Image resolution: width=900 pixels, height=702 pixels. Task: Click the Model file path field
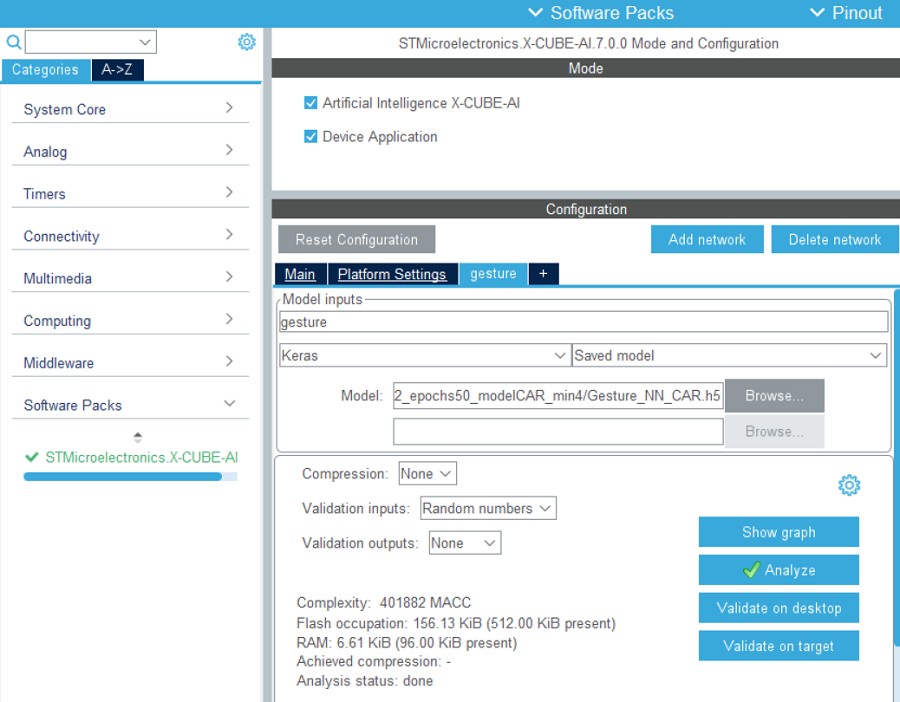(557, 396)
